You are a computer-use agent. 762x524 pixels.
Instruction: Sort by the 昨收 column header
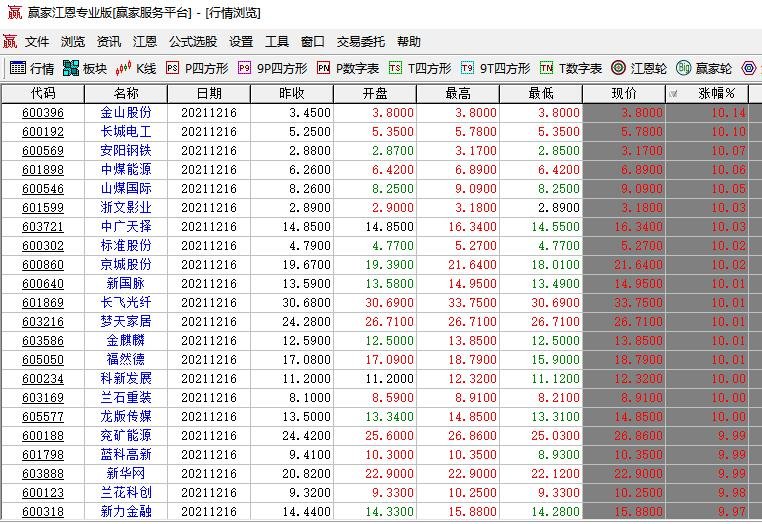292,93
